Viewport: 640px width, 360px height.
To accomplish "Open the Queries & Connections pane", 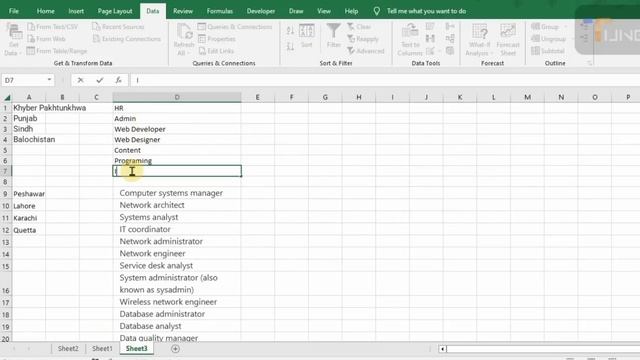I will [235, 27].
